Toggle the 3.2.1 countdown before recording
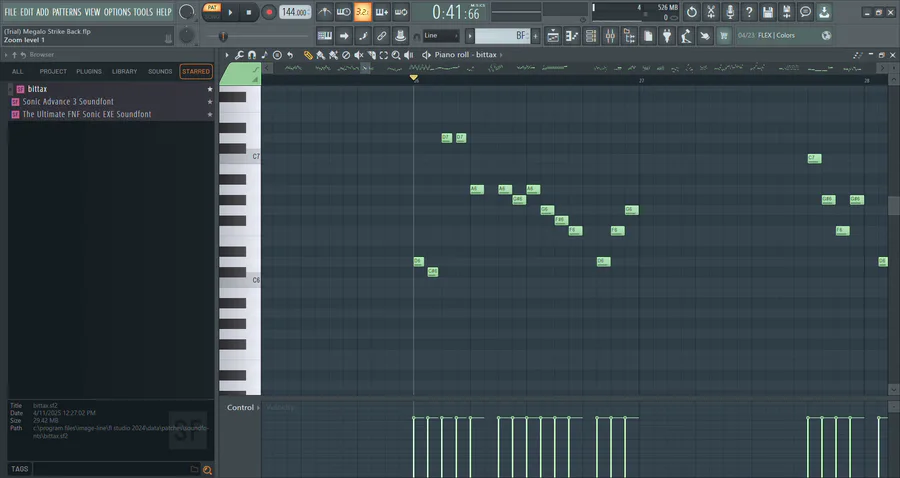Viewport: 900px width, 478px height. pos(363,12)
